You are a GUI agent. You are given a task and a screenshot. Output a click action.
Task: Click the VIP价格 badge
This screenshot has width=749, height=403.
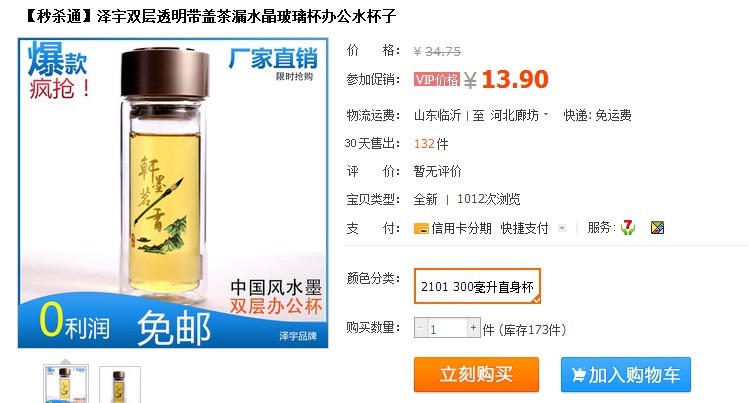pos(437,79)
